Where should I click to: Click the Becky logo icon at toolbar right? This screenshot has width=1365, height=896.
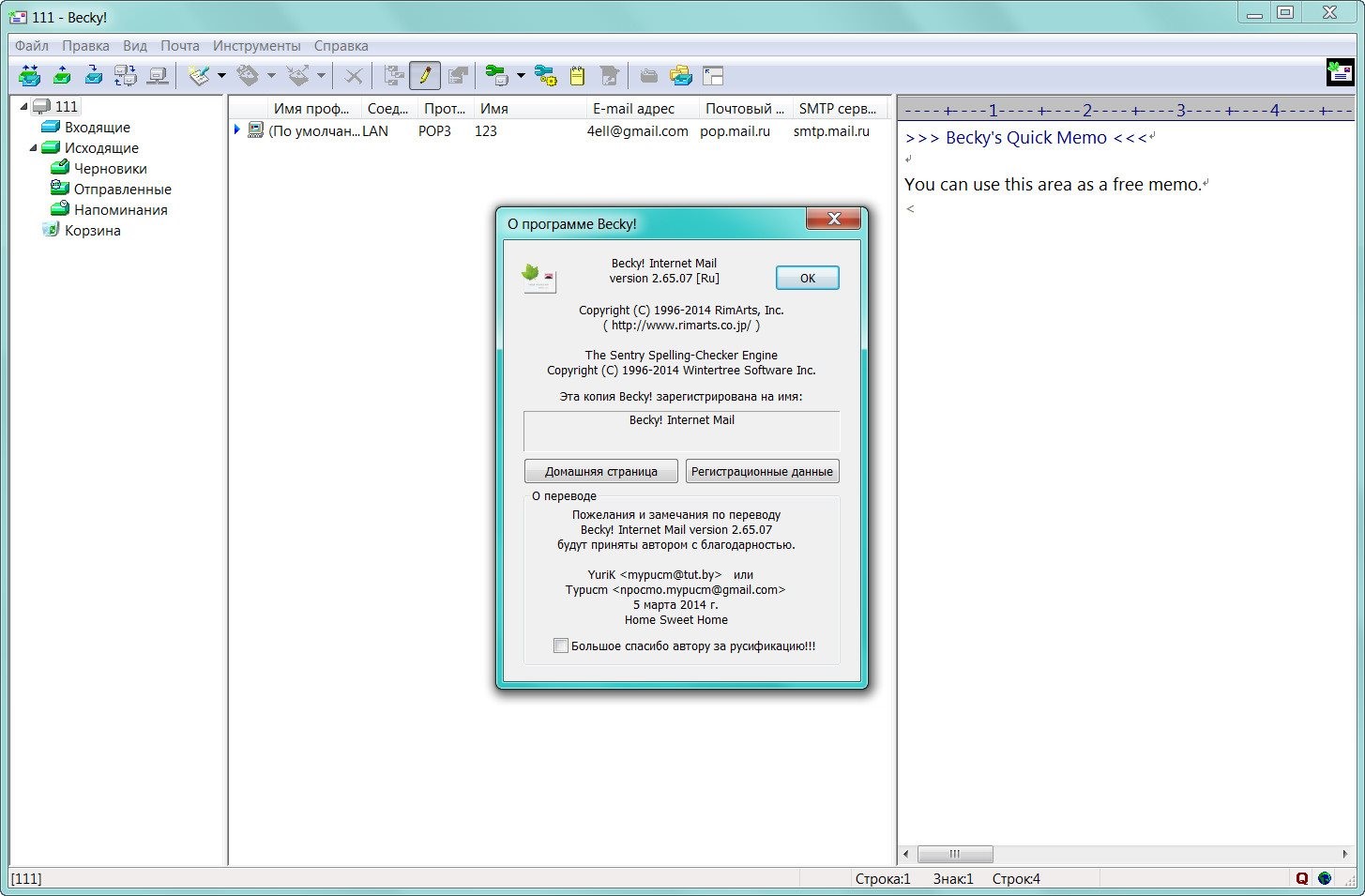click(x=1340, y=71)
